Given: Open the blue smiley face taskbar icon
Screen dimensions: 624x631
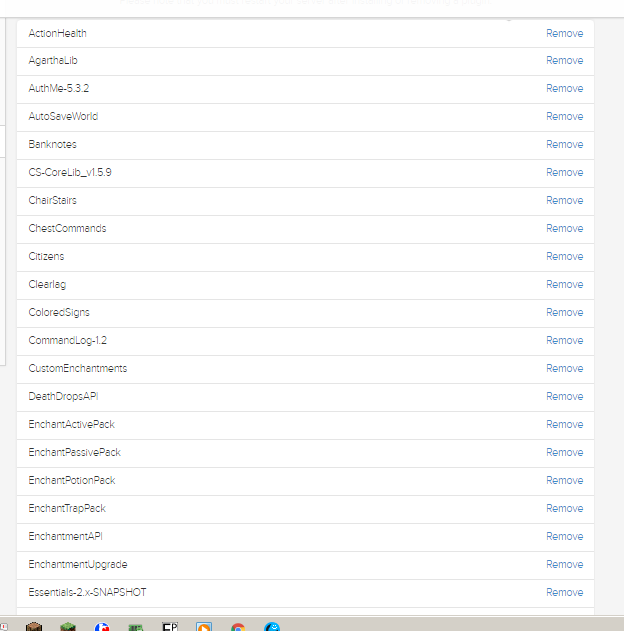Looking at the screenshot, I should [272, 627].
